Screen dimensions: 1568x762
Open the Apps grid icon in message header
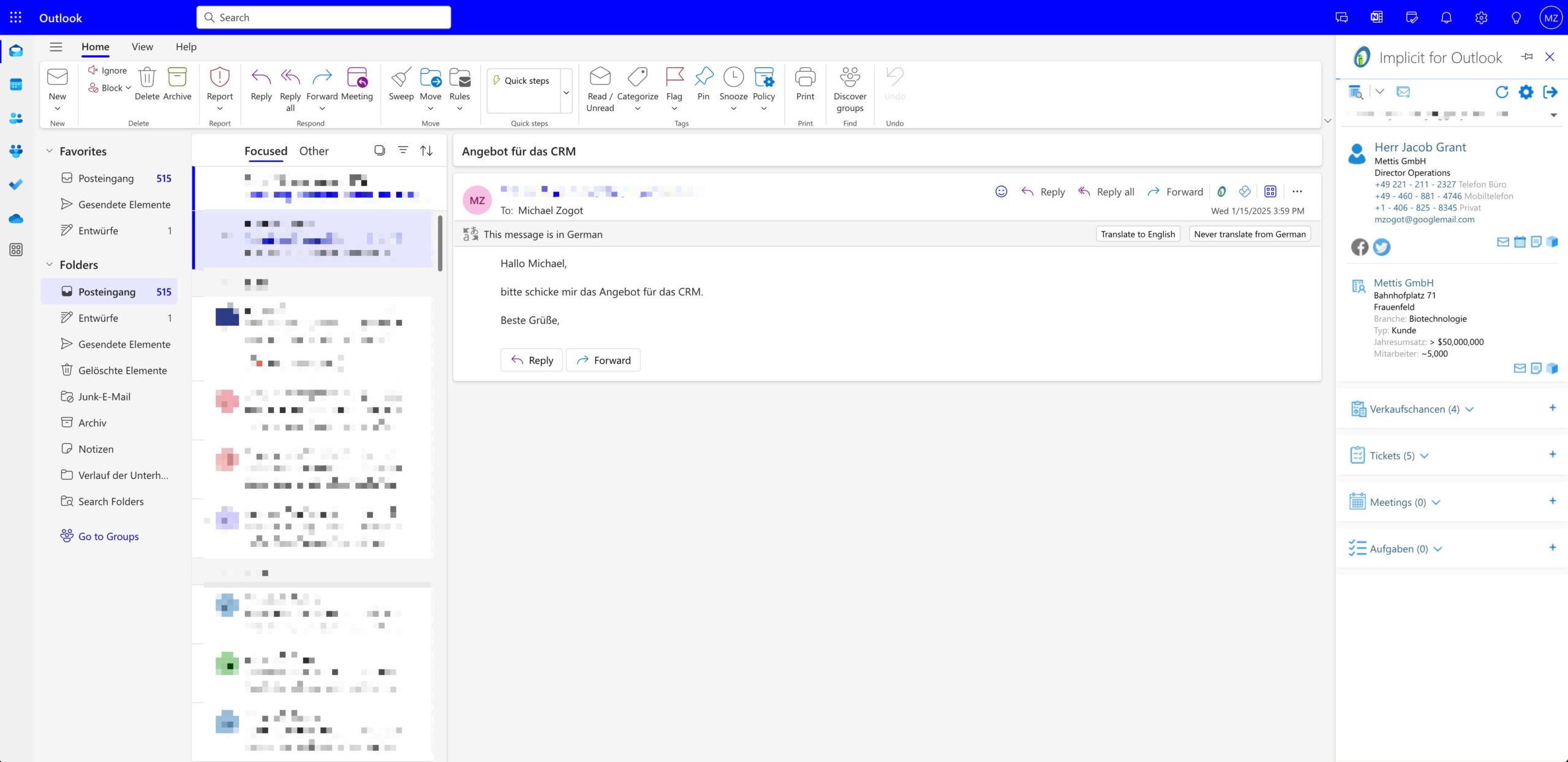pos(1270,192)
